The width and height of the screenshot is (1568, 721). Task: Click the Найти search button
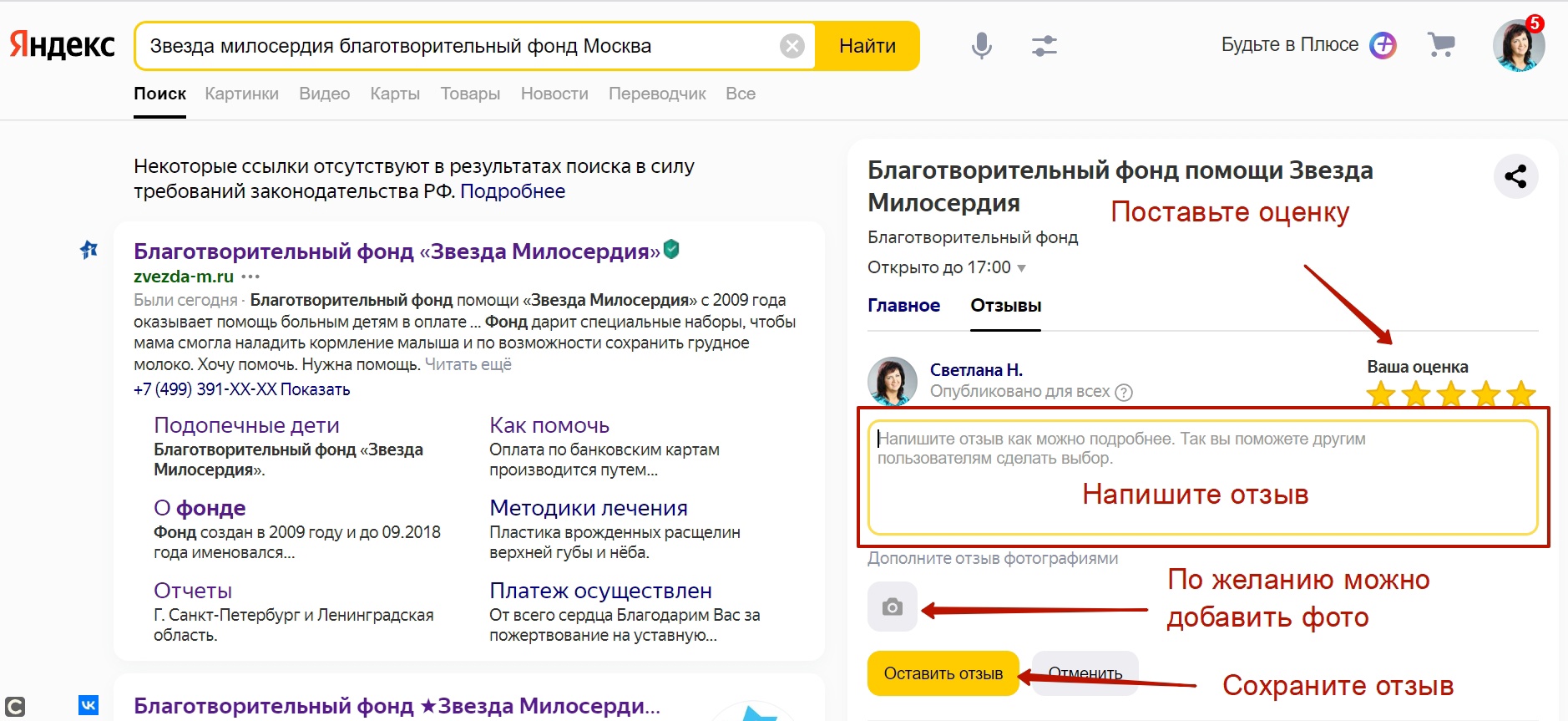(x=867, y=46)
